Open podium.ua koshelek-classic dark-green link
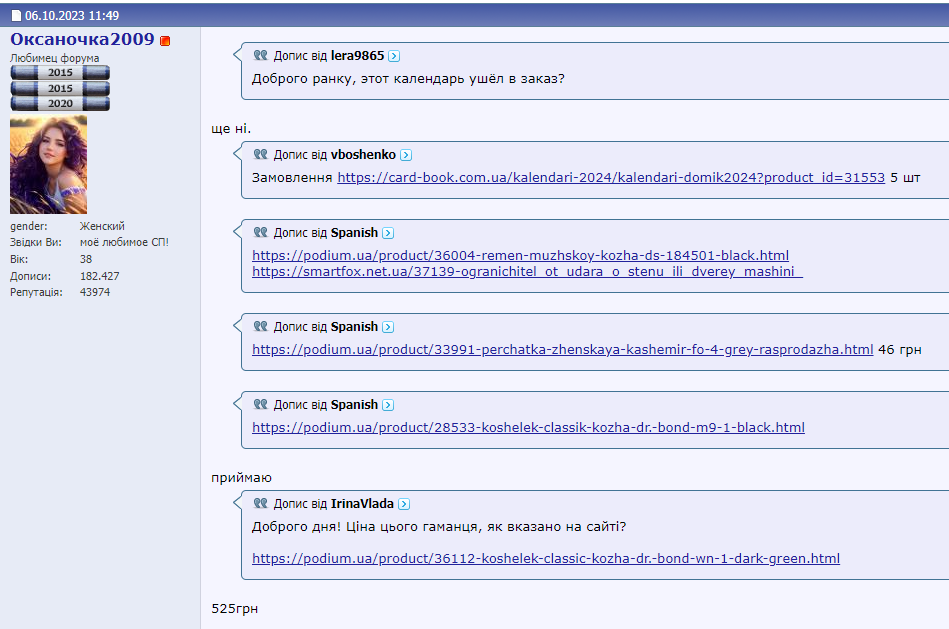The height and width of the screenshot is (629, 949). point(546,558)
